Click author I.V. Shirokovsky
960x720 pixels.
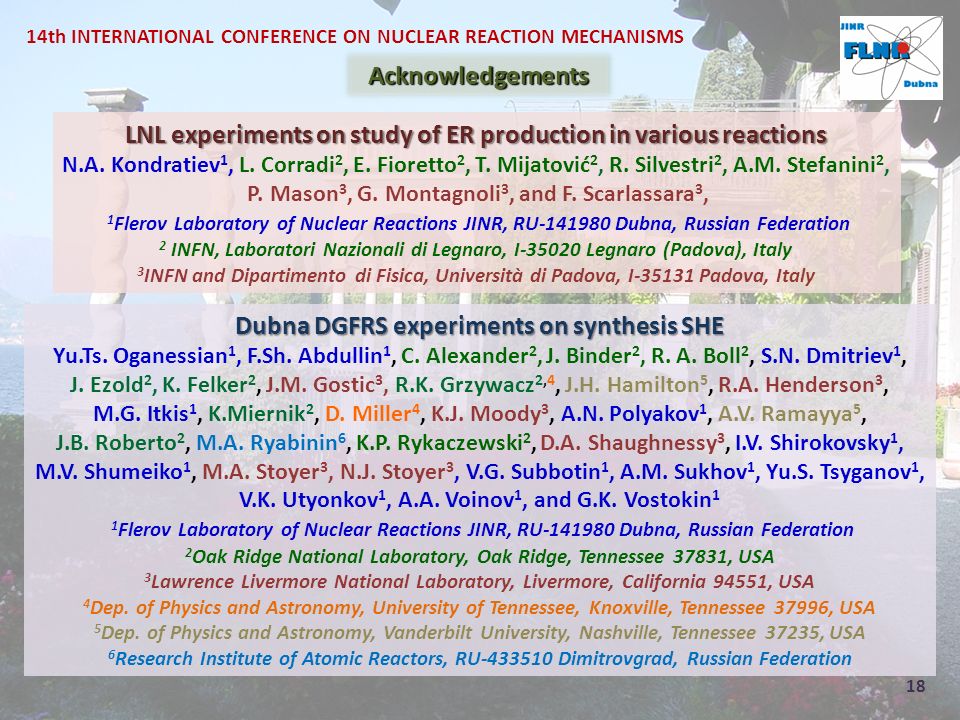coord(817,443)
